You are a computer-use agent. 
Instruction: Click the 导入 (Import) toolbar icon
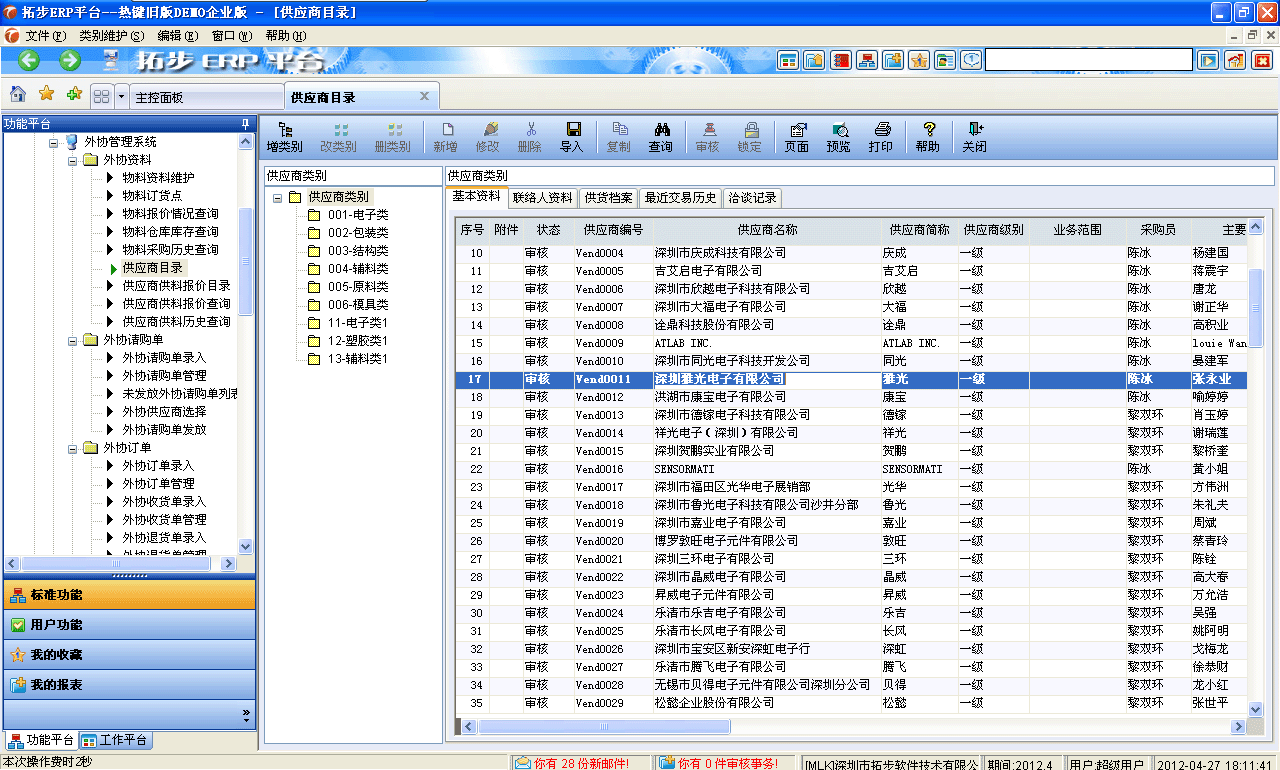573,135
